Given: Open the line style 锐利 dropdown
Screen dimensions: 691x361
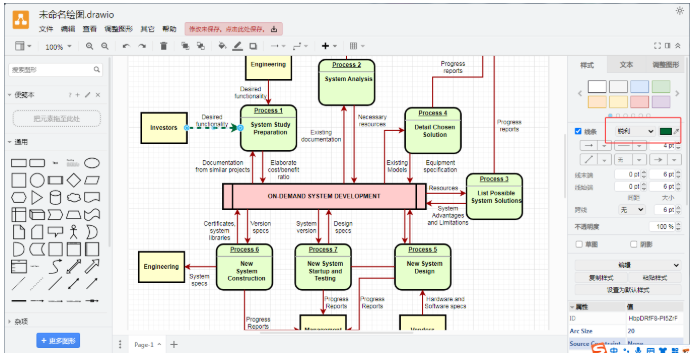Looking at the screenshot, I should (x=635, y=131).
